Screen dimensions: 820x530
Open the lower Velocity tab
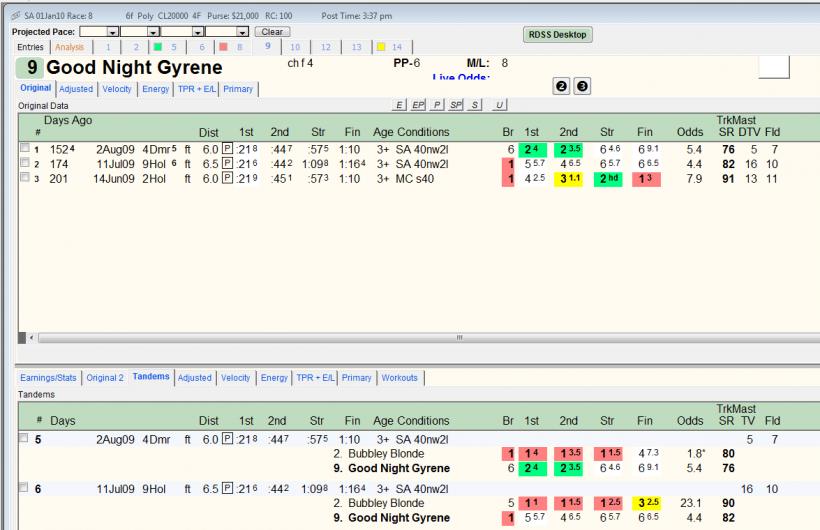tap(235, 378)
